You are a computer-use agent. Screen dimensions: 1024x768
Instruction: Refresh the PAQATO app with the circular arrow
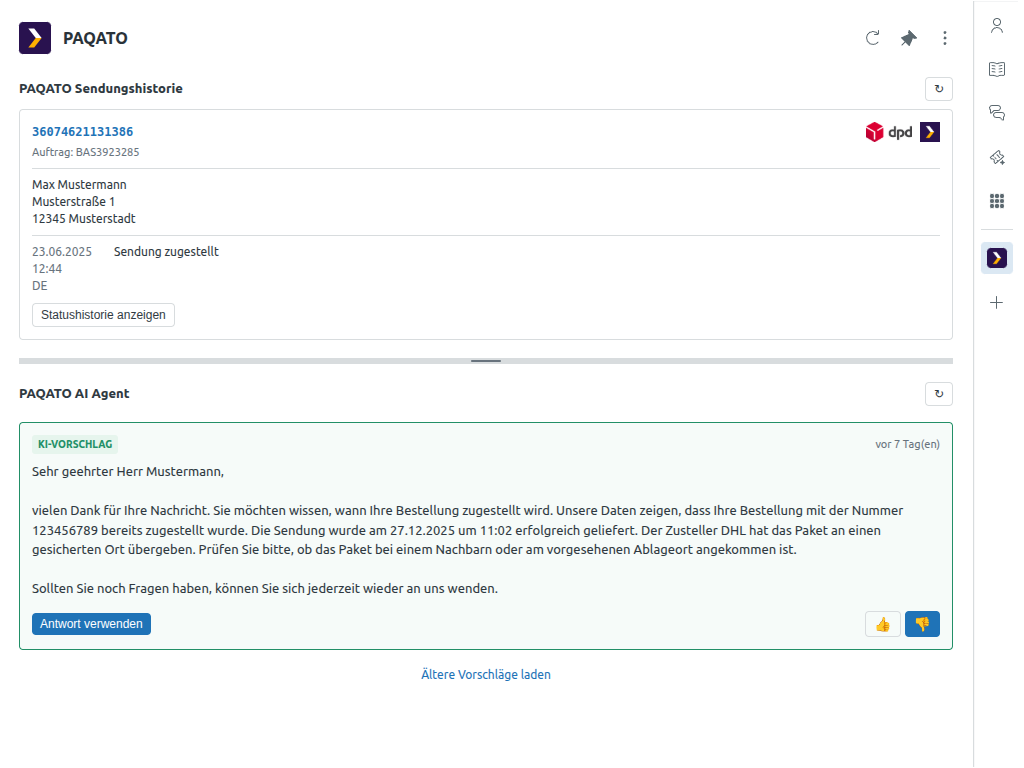coord(872,37)
